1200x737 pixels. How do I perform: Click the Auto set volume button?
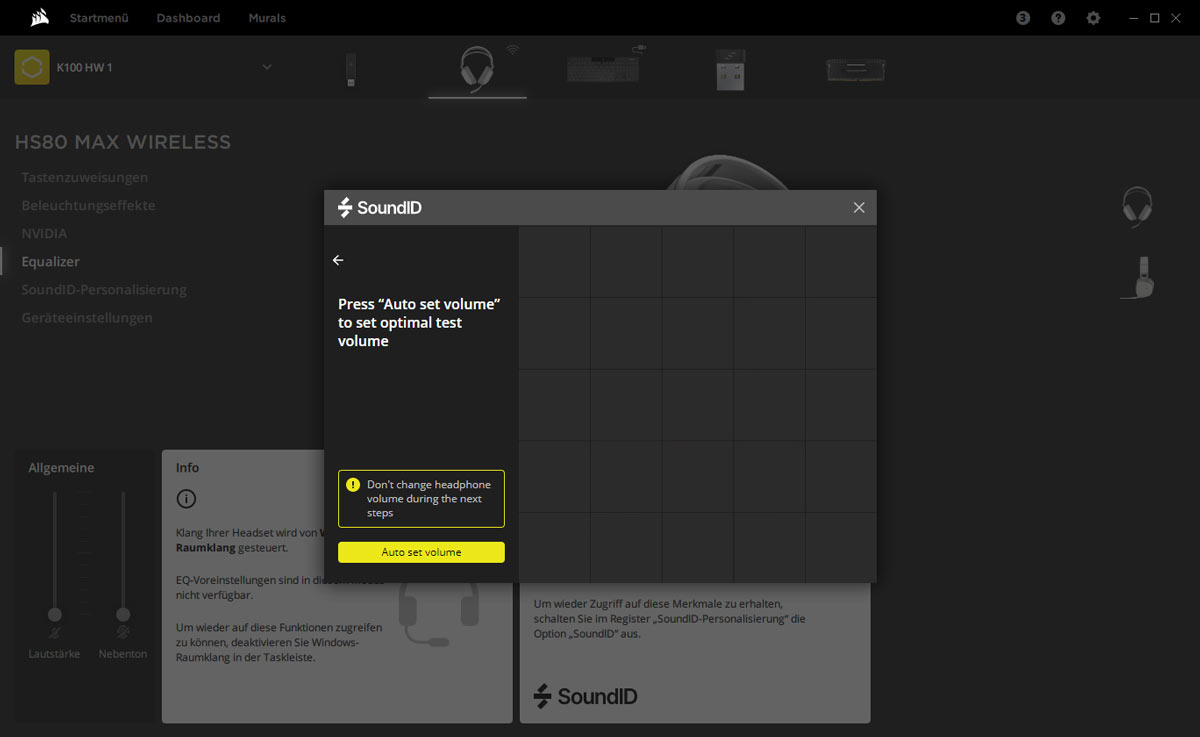421,552
